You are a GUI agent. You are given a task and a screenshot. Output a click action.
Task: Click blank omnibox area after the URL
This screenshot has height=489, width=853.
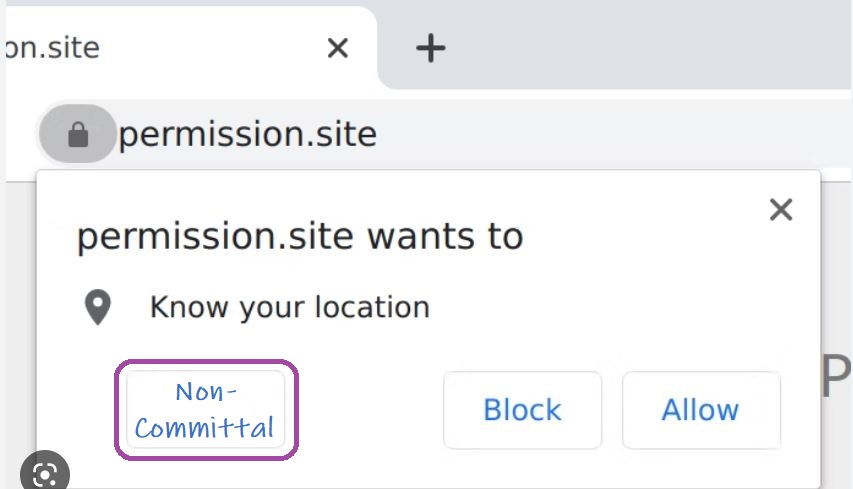coord(609,134)
